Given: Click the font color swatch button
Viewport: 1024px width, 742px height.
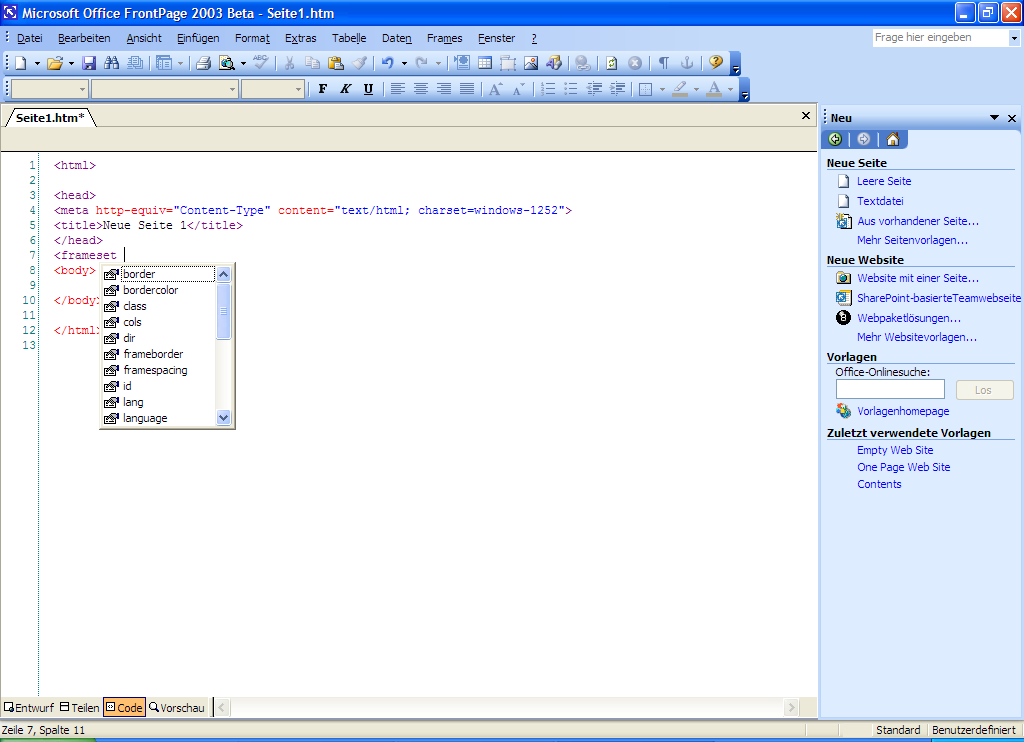Looking at the screenshot, I should pos(713,89).
